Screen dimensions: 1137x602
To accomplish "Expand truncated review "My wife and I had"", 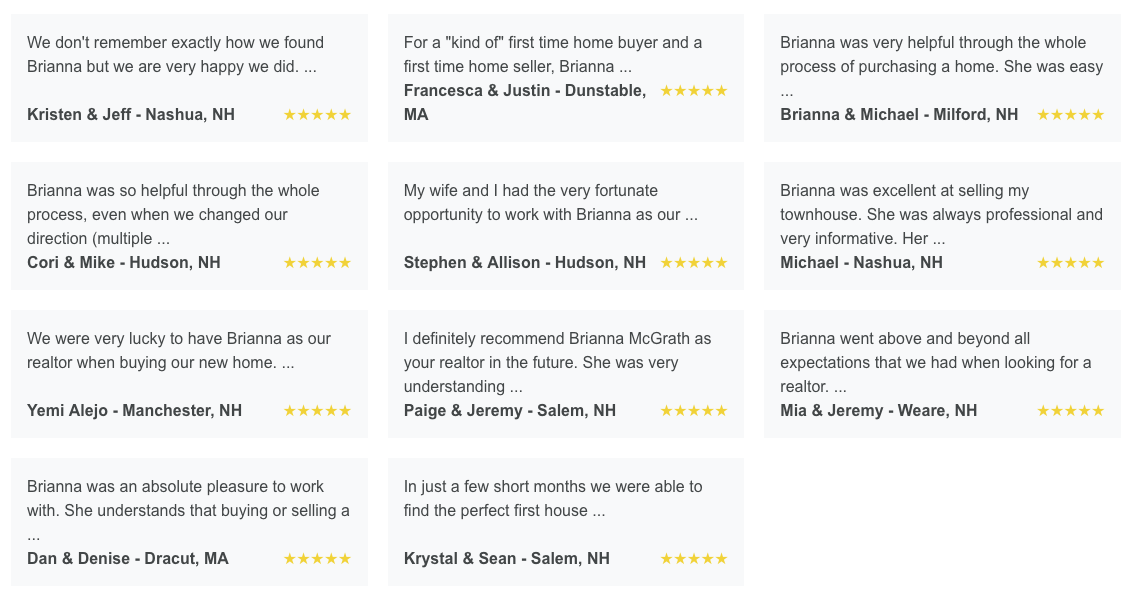I will click(551, 202).
